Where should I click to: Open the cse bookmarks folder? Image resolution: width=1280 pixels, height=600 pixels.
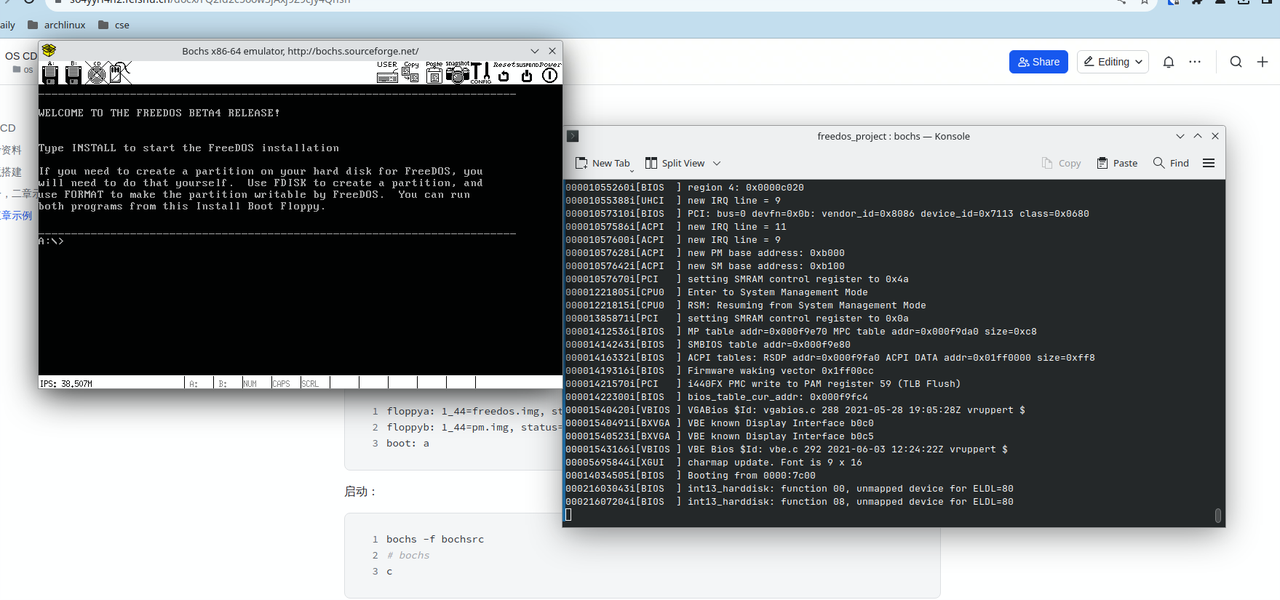click(x=114, y=25)
